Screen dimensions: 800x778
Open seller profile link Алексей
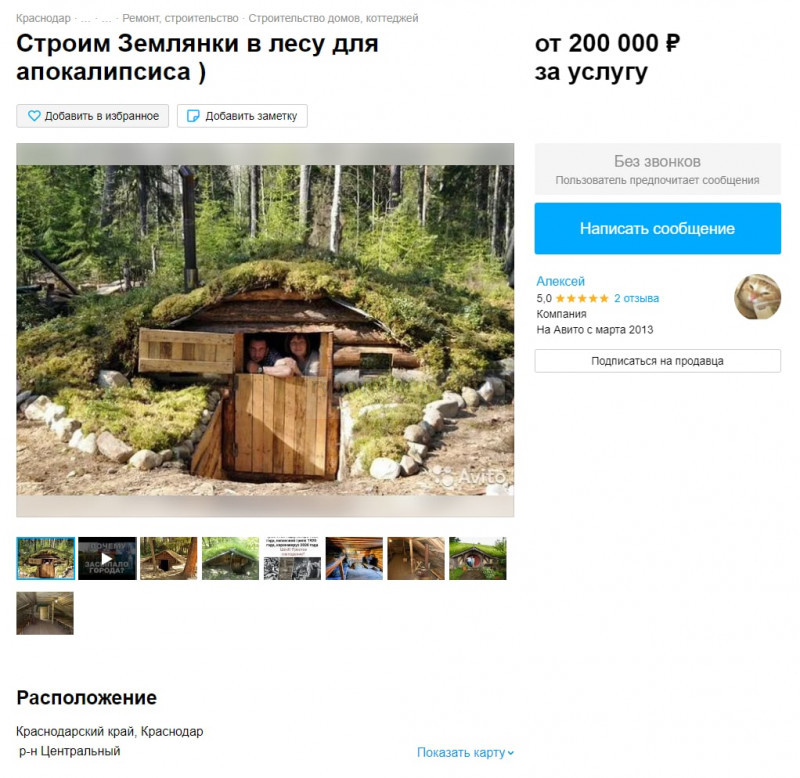[560, 281]
